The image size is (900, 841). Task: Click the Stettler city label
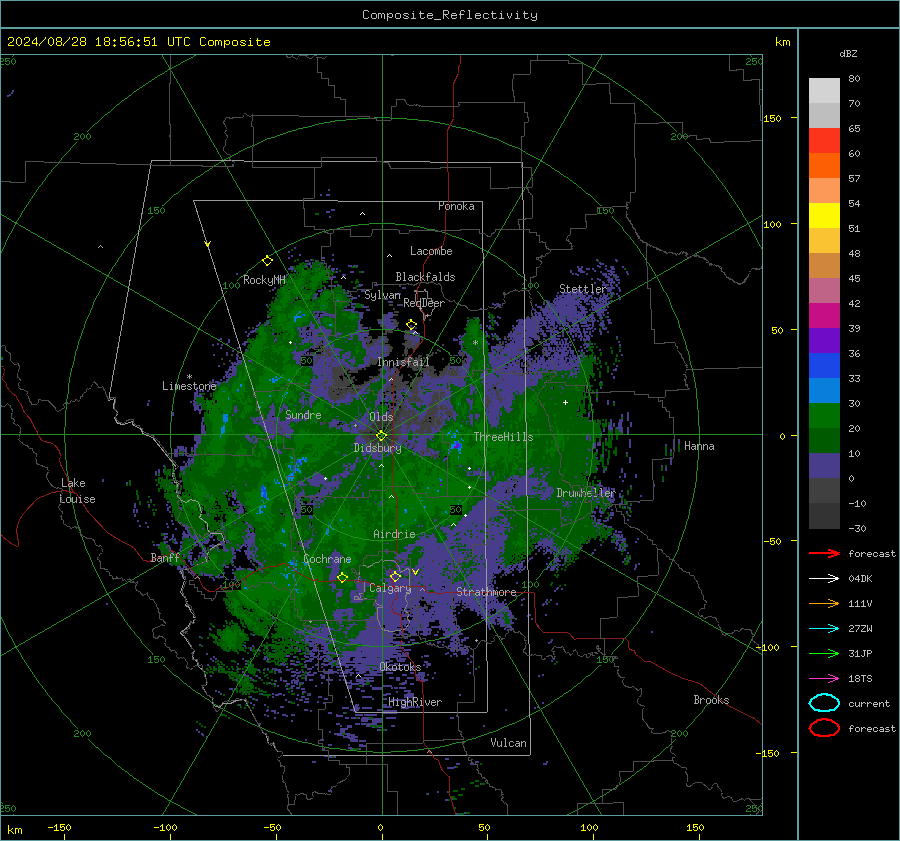point(583,289)
